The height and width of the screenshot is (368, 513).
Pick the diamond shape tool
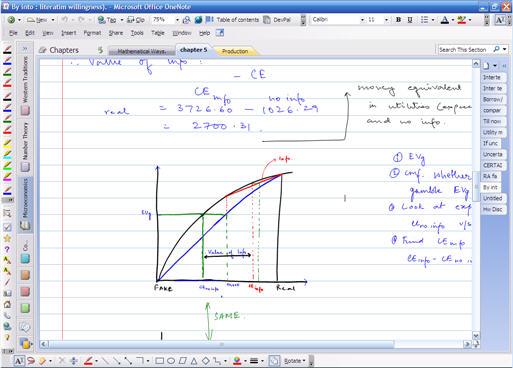point(206,361)
